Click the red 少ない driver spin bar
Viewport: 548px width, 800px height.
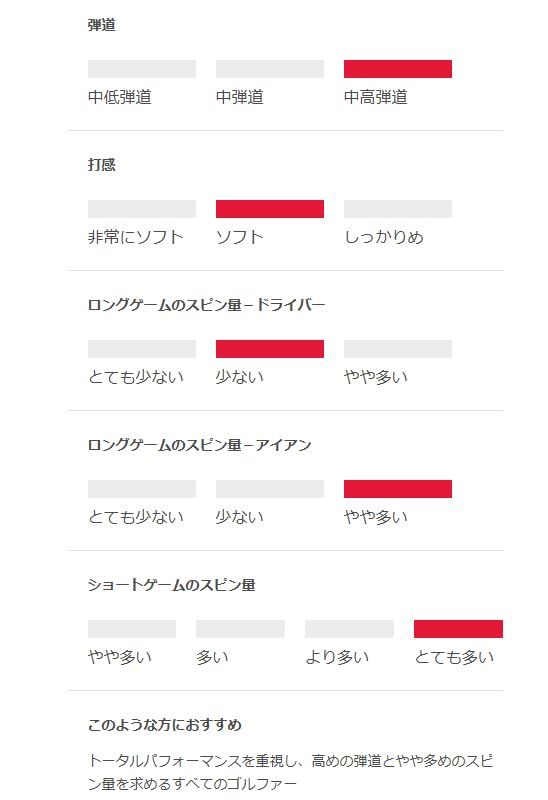pyautogui.click(x=269, y=349)
